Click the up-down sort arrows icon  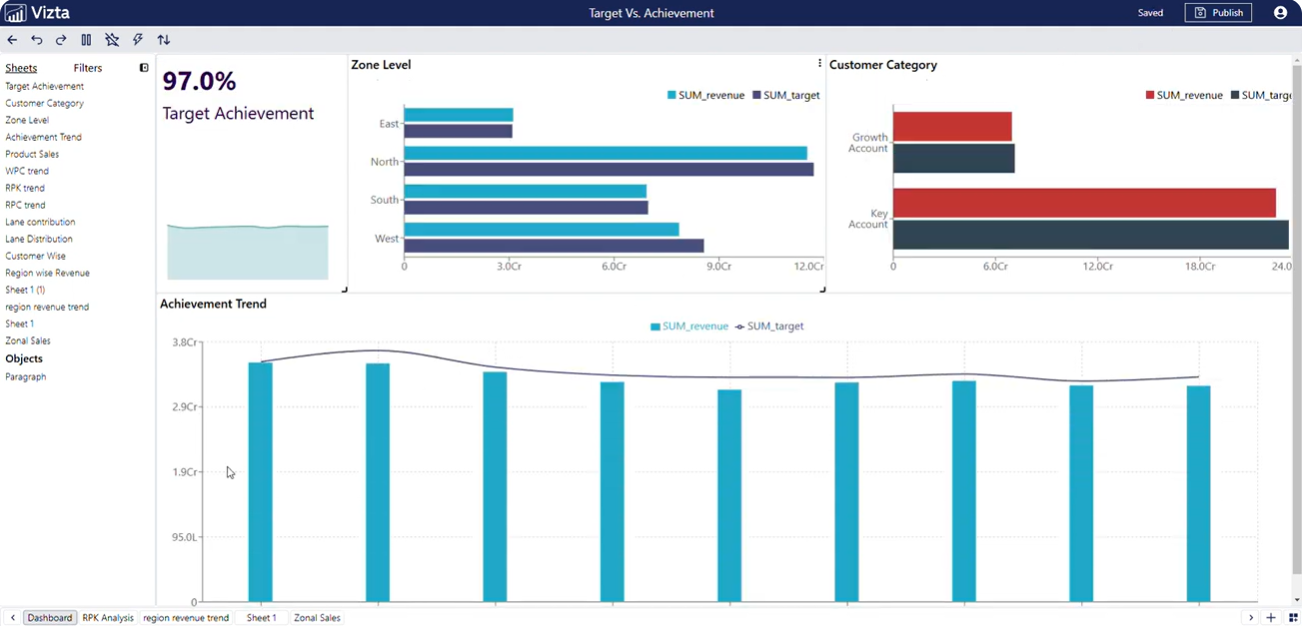coord(163,40)
